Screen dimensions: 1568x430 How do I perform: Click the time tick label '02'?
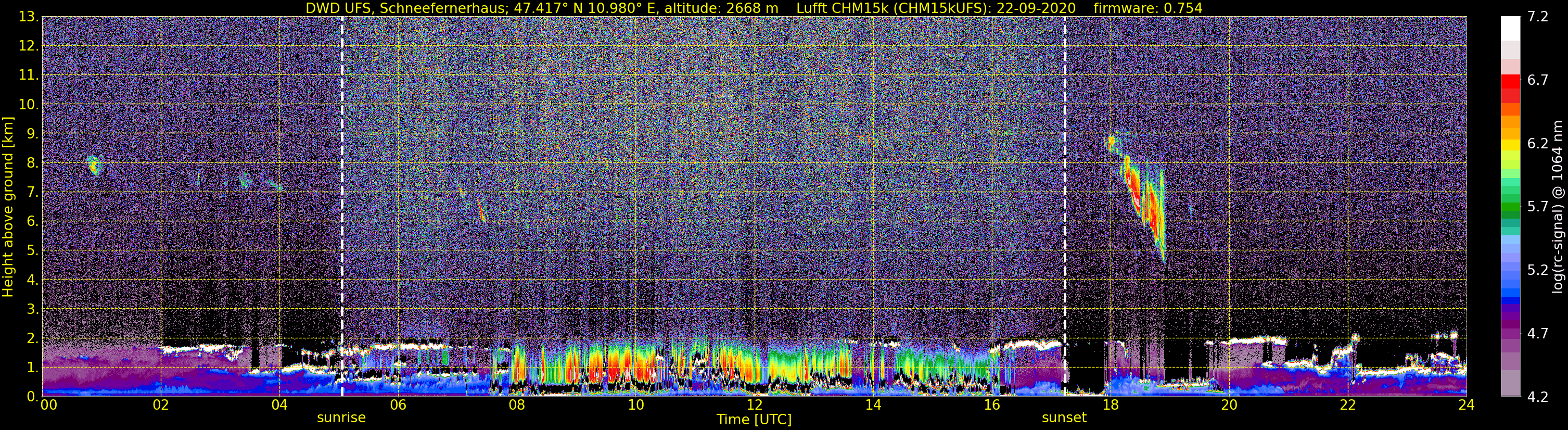(161, 406)
